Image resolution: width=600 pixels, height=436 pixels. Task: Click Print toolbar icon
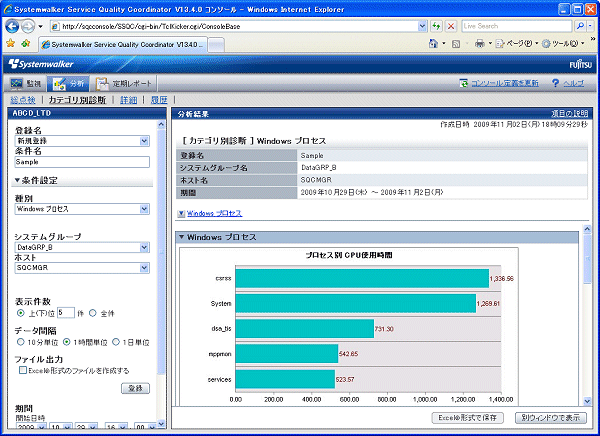coord(479,44)
